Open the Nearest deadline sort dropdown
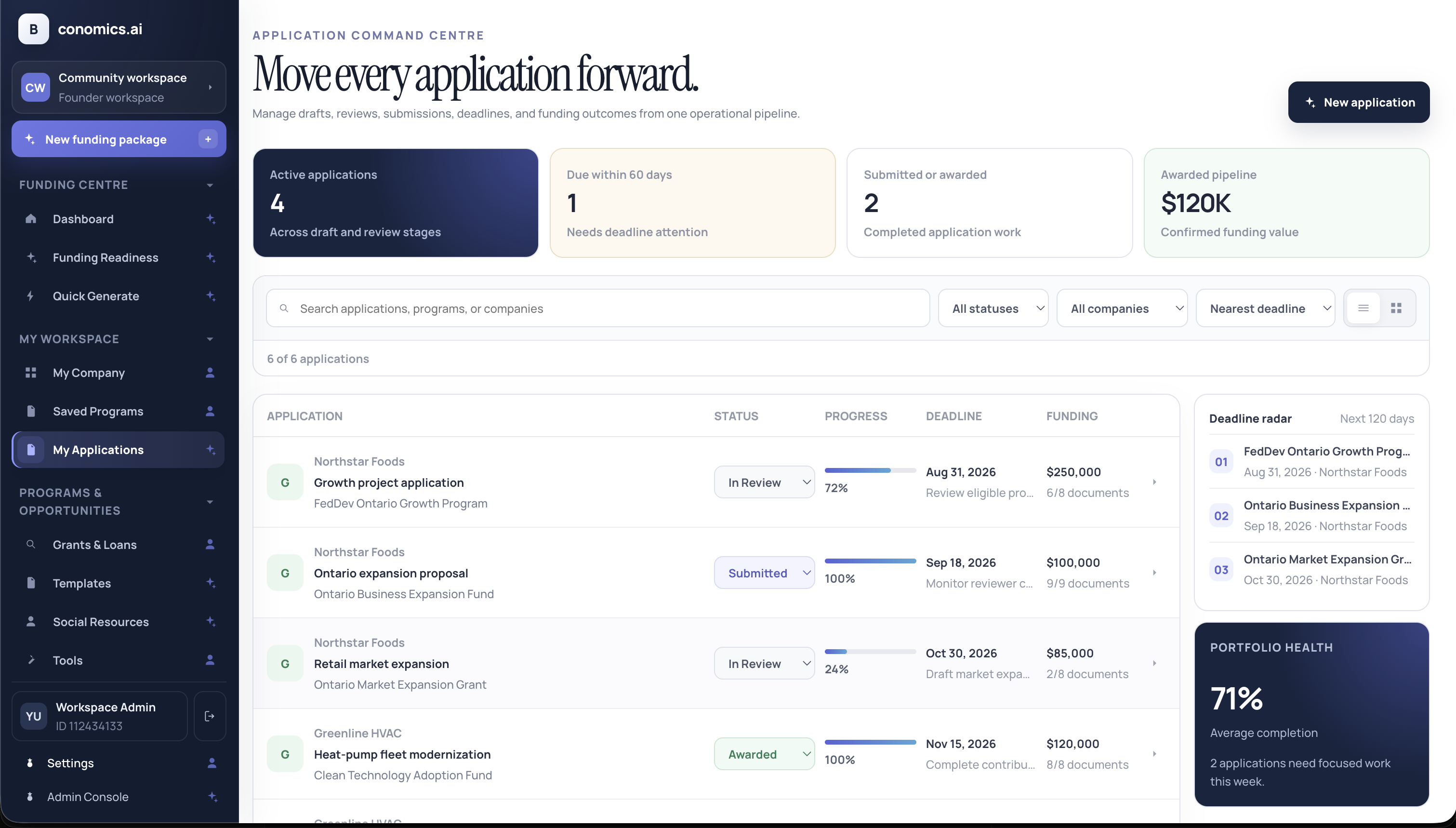The height and width of the screenshot is (828, 1456). point(1266,308)
